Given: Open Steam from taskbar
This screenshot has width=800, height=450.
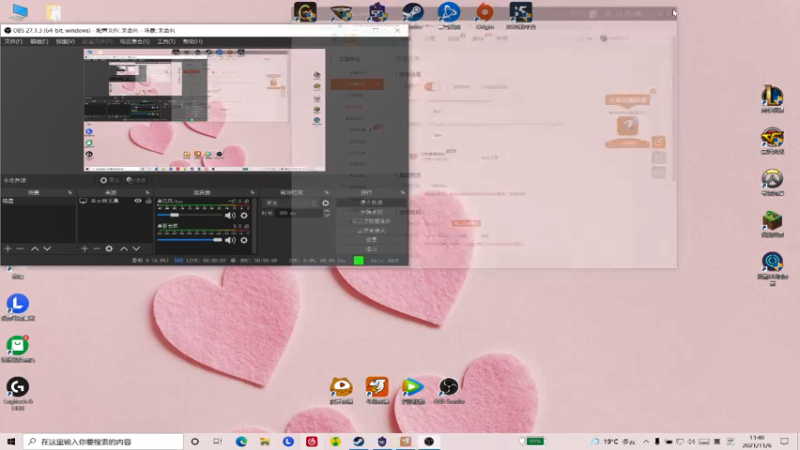Looking at the screenshot, I should coord(359,441).
